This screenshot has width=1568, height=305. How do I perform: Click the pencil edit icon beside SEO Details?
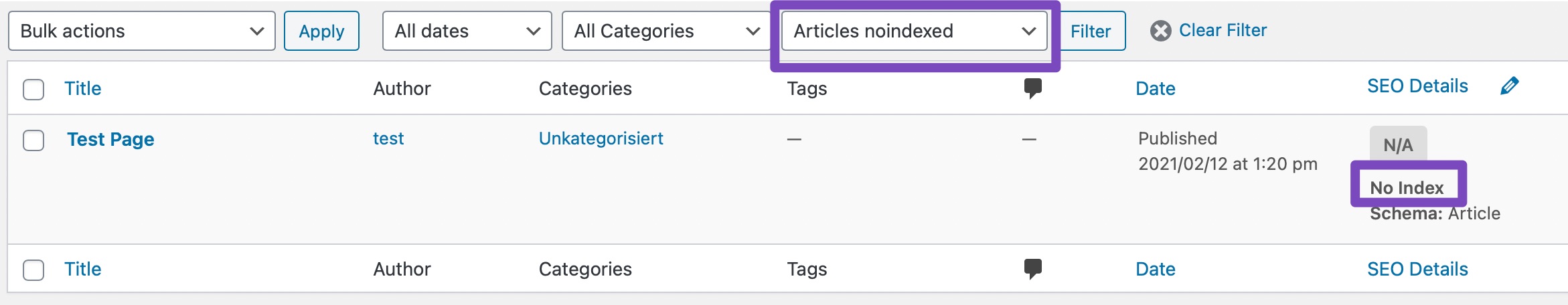(x=1510, y=86)
